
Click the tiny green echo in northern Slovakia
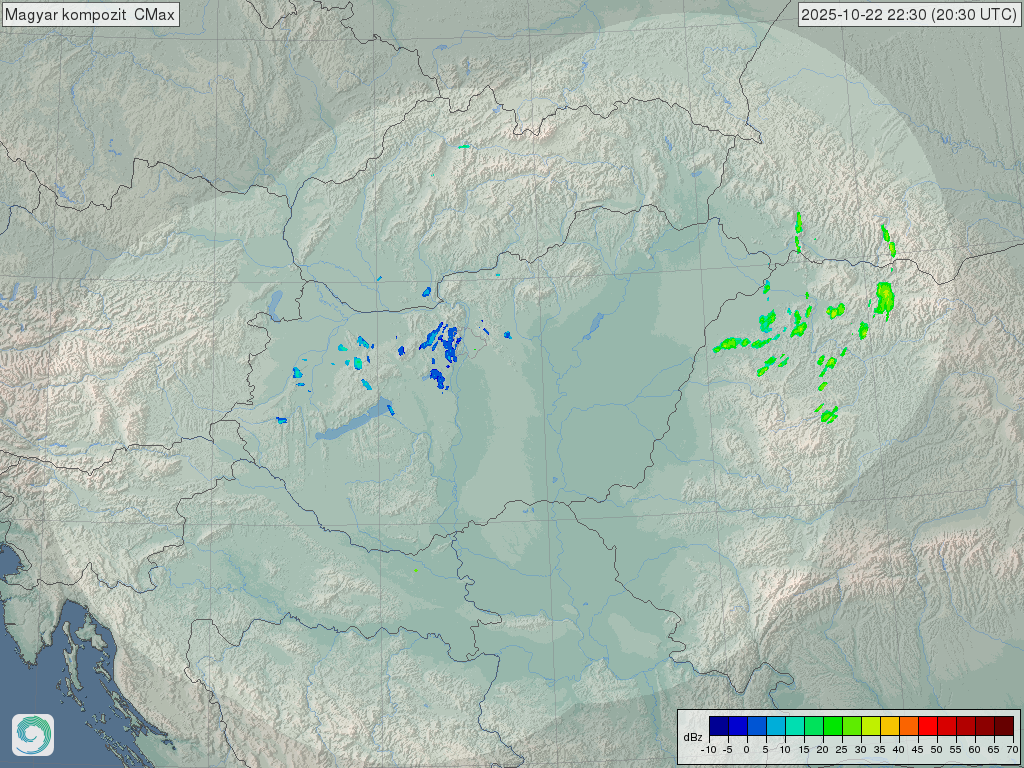pos(464,147)
